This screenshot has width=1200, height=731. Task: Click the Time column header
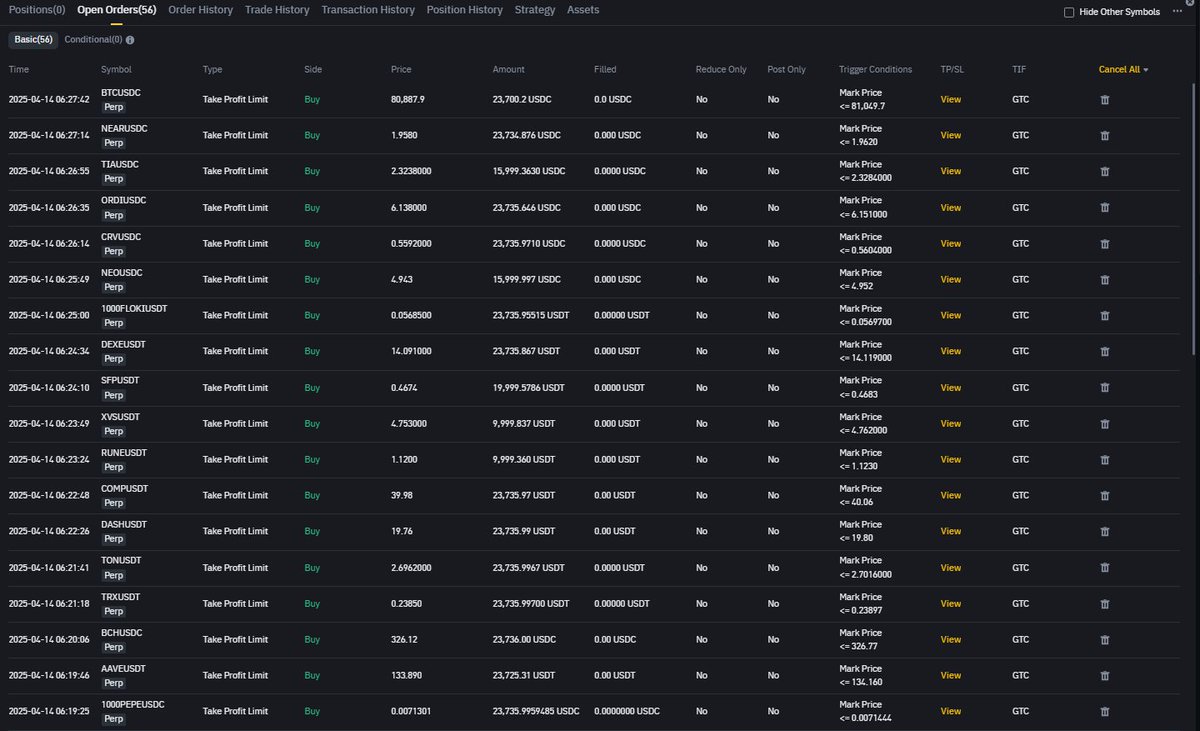pos(19,70)
